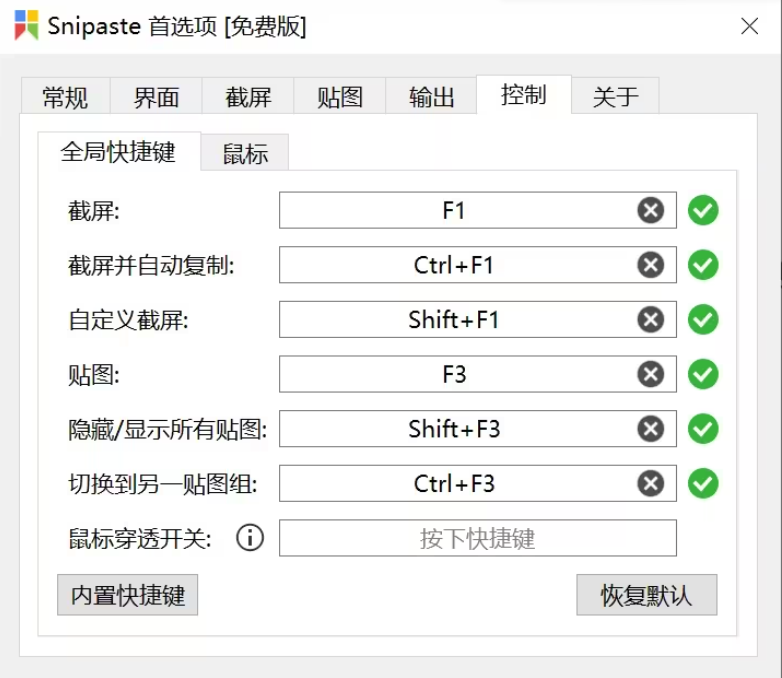Click the 鼠标穿透开关 shortcut input field

pyautogui.click(x=477, y=538)
